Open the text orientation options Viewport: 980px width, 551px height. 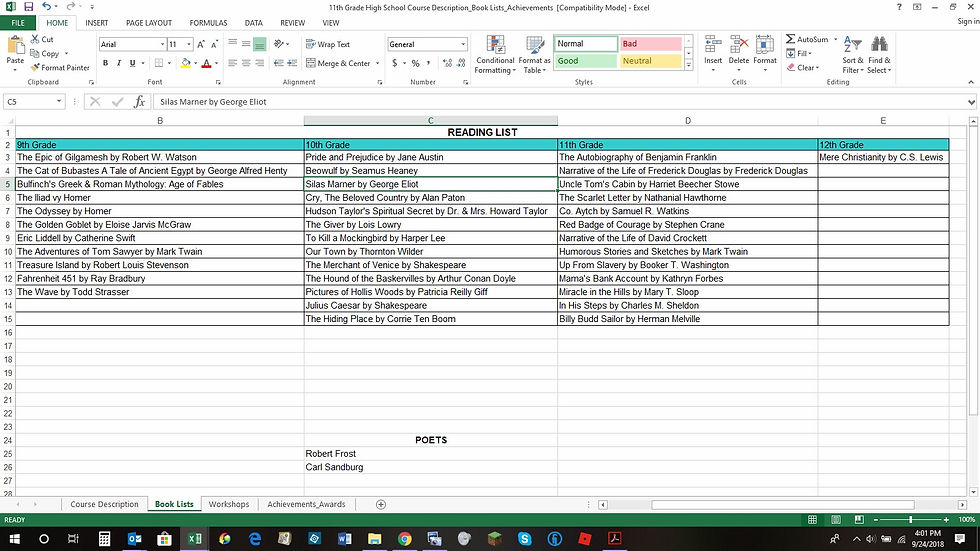point(279,44)
